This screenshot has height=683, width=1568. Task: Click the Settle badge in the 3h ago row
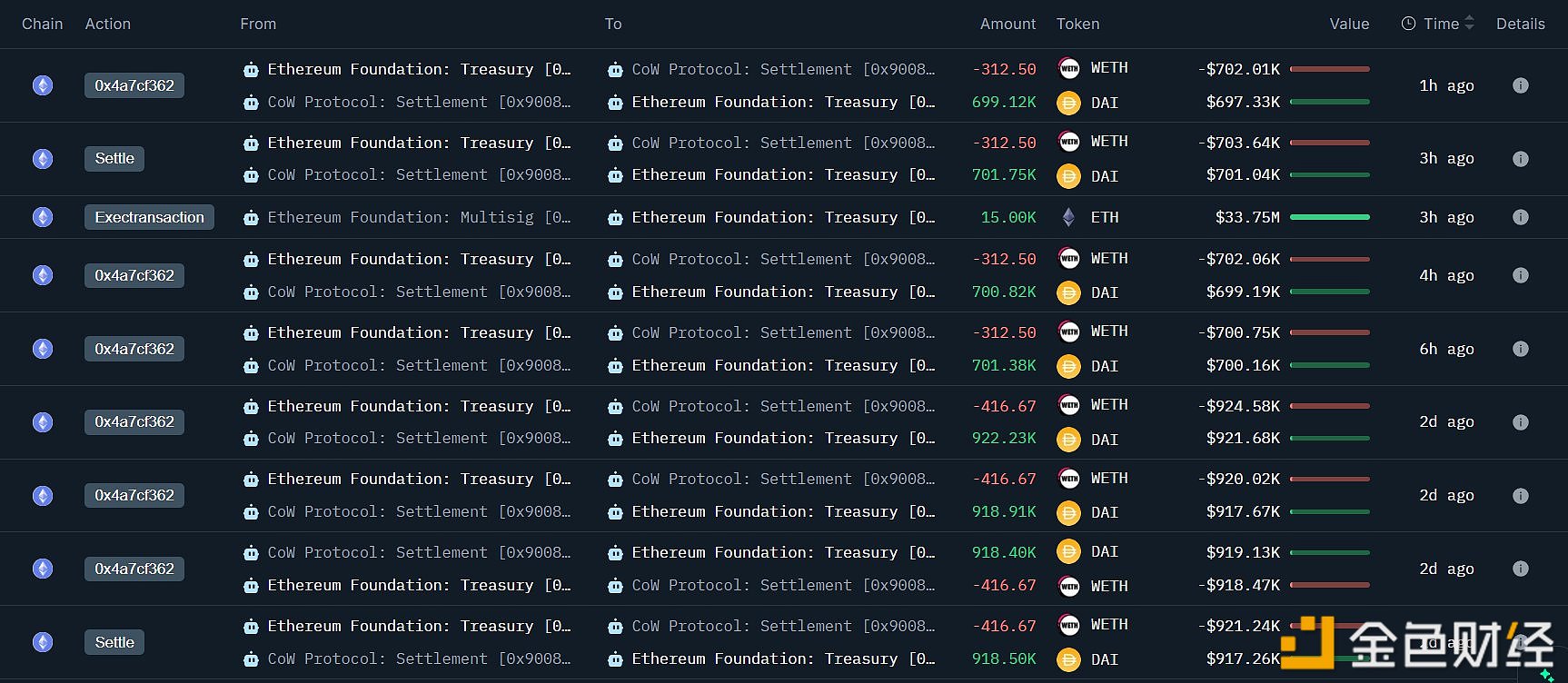pyautogui.click(x=114, y=159)
